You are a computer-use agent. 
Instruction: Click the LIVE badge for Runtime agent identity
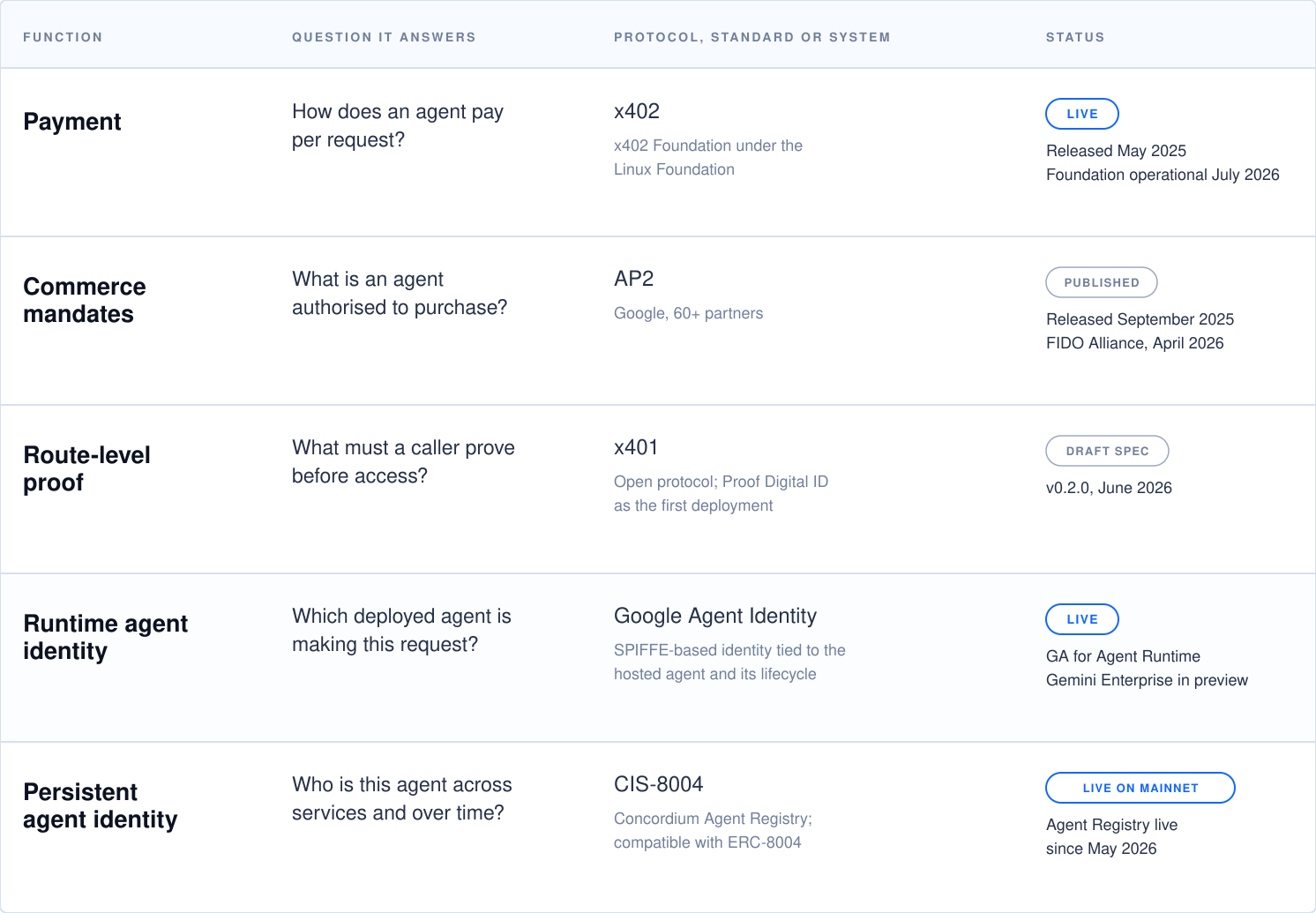point(1082,619)
